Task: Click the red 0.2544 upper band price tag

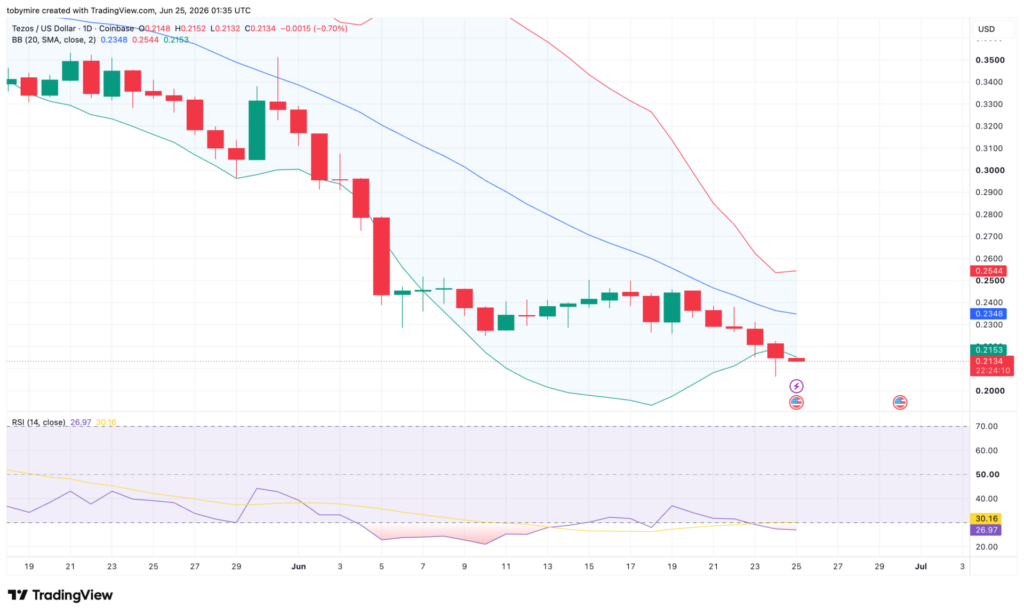Action: 989,271
